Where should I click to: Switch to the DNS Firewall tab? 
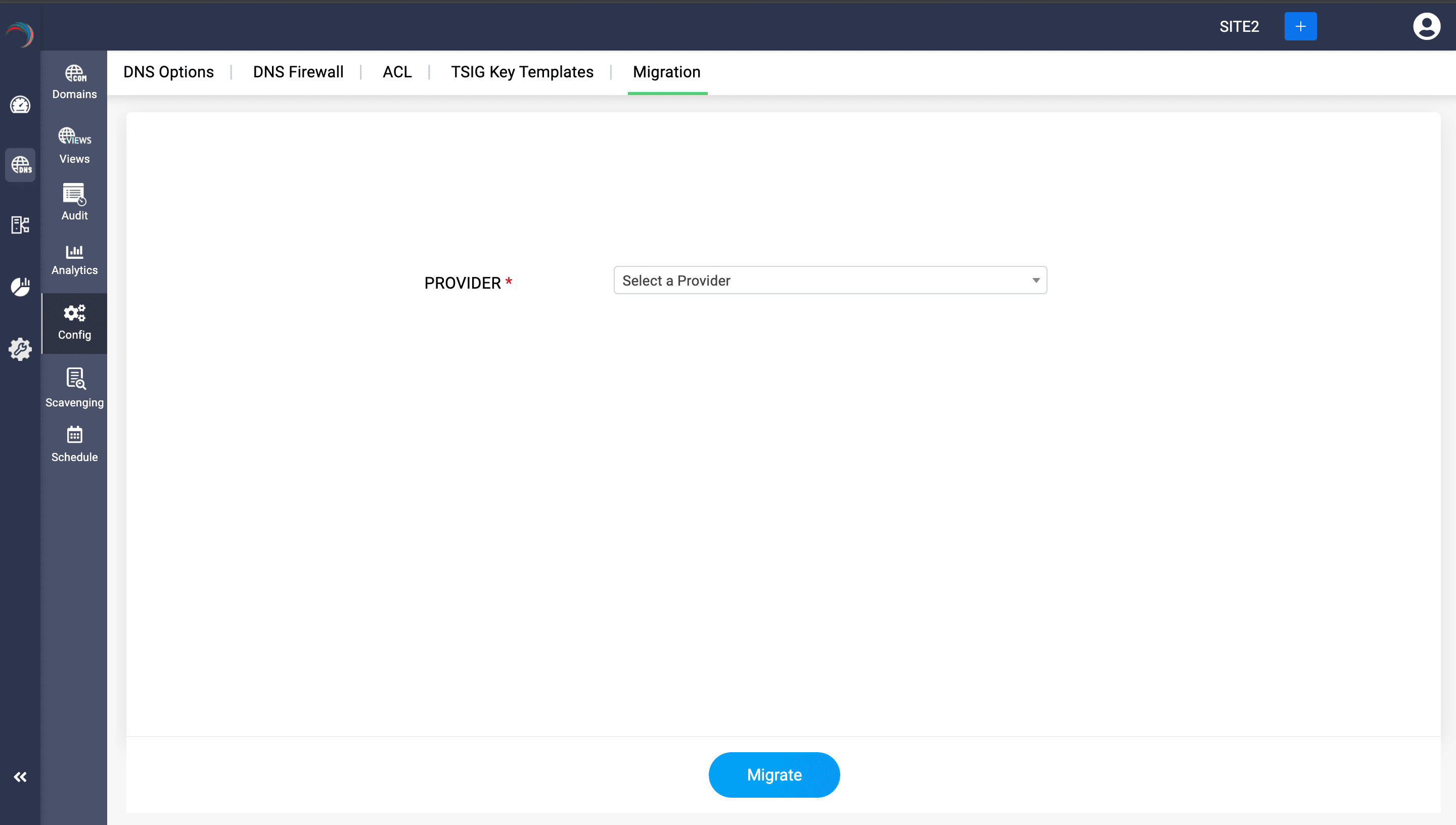click(x=298, y=72)
